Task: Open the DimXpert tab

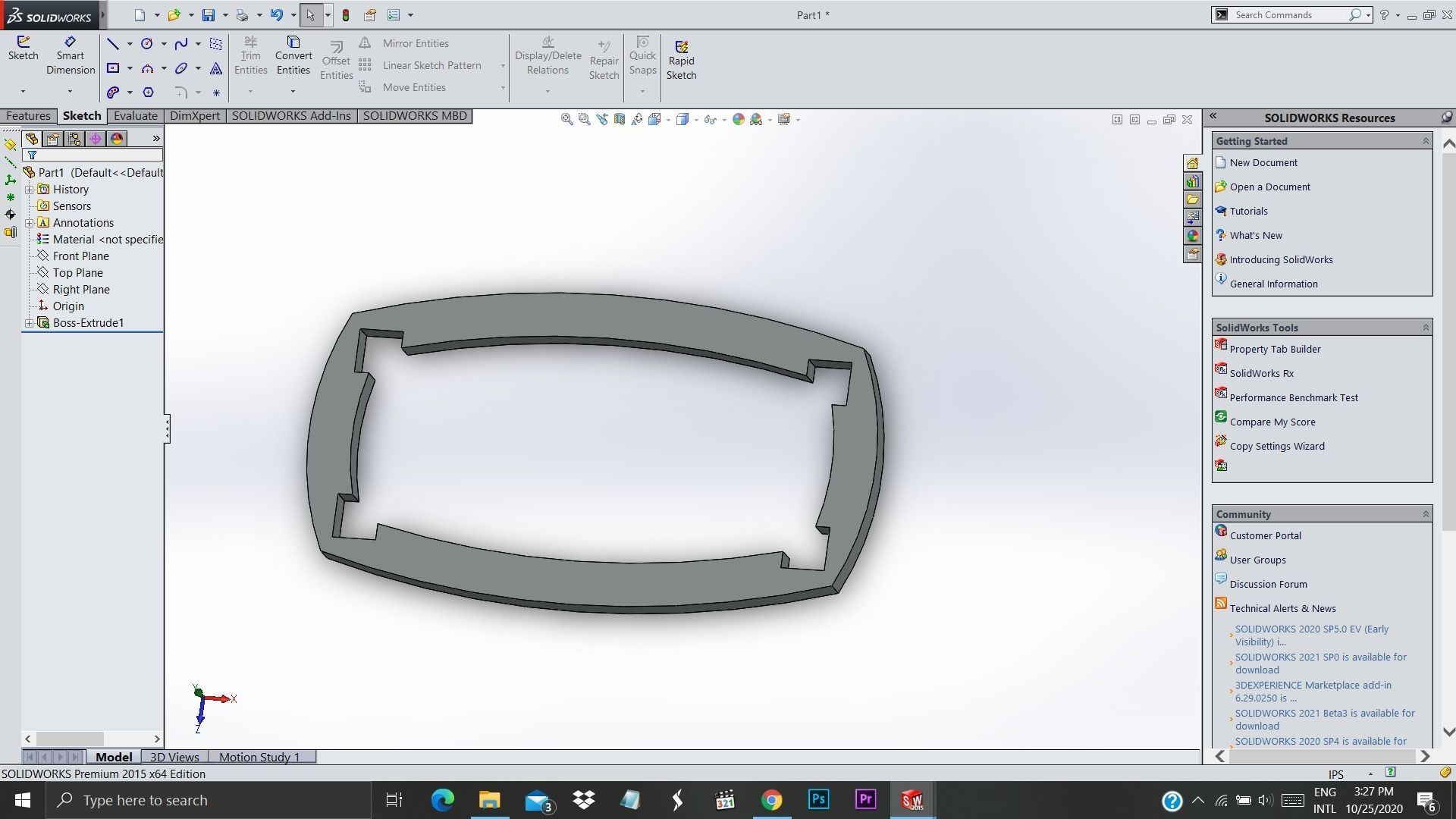Action: (195, 116)
